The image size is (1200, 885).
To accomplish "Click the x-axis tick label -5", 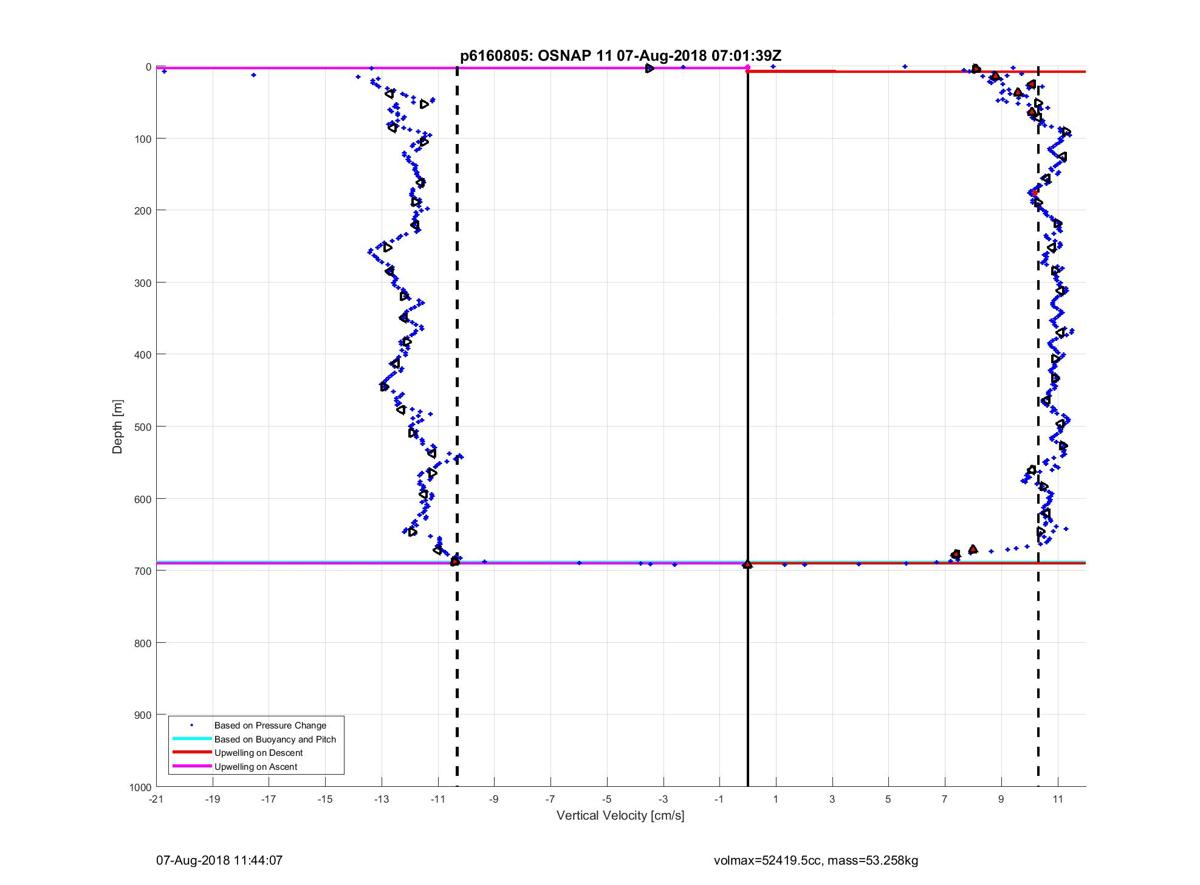I will coord(606,800).
